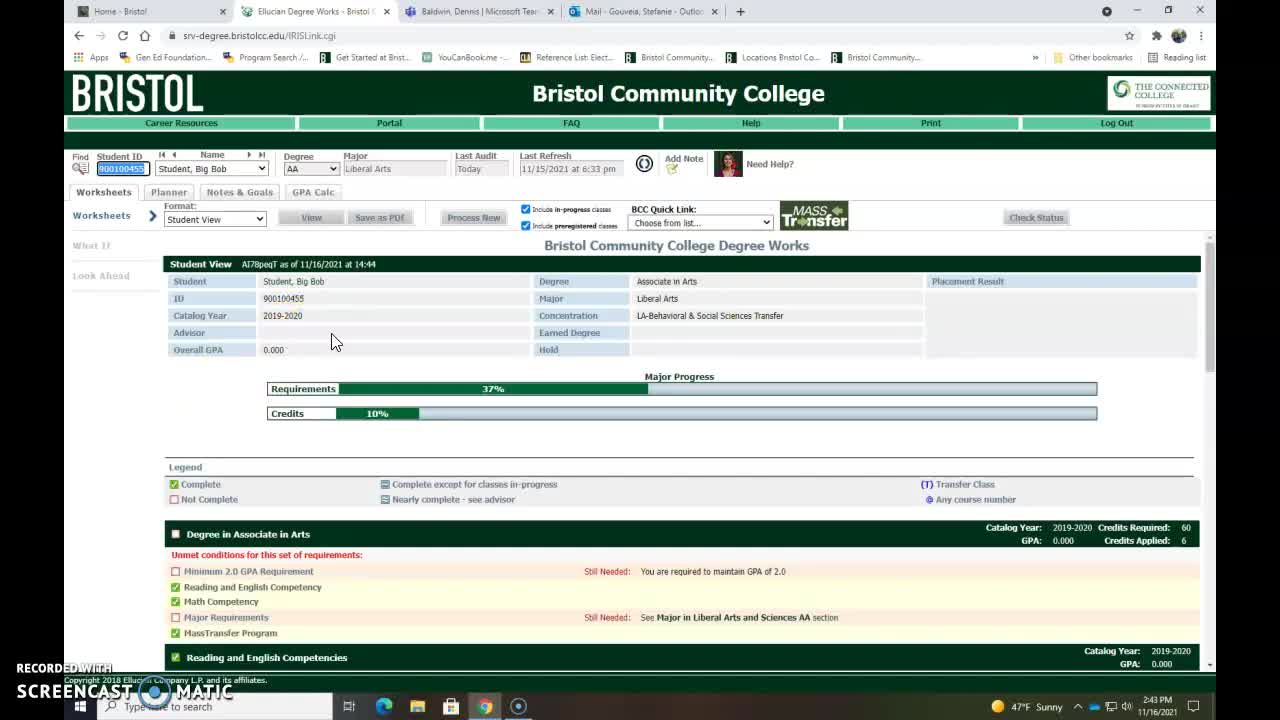1280x720 pixels.
Task: Go to next student arrow icon
Action: [249, 155]
